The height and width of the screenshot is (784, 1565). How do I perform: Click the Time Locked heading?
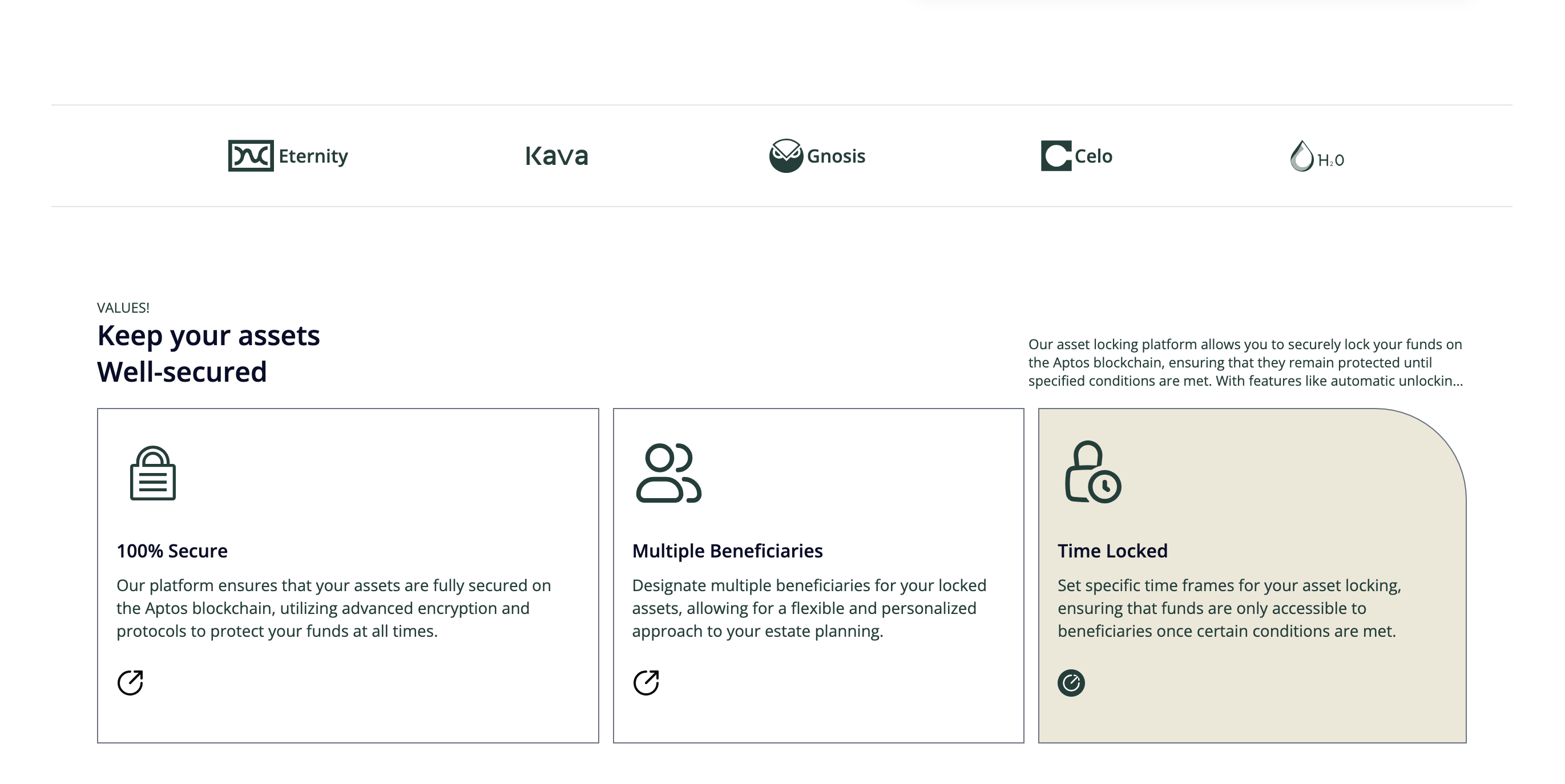point(1112,551)
